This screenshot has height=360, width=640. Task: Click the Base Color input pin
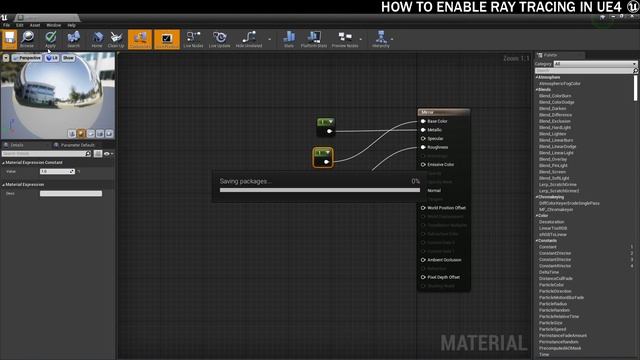(x=423, y=121)
